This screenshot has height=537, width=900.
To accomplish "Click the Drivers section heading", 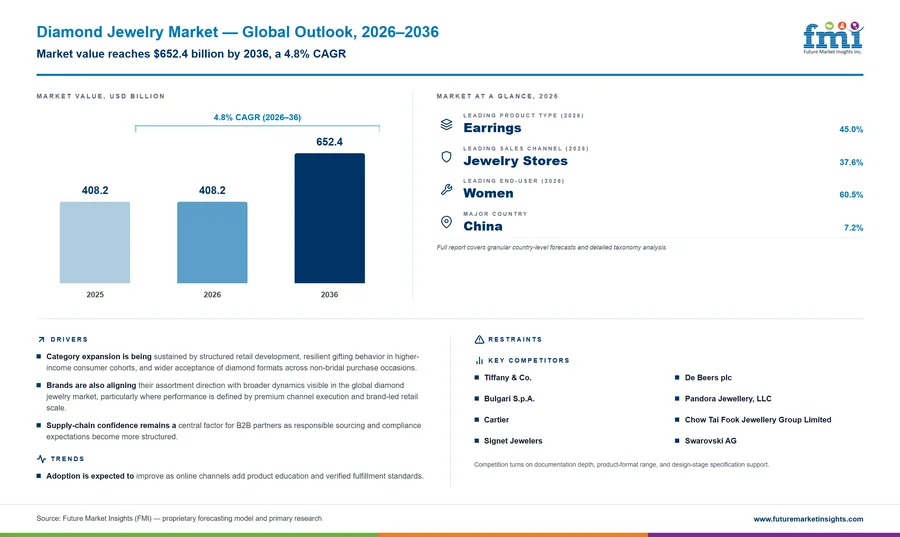I will 69,340.
